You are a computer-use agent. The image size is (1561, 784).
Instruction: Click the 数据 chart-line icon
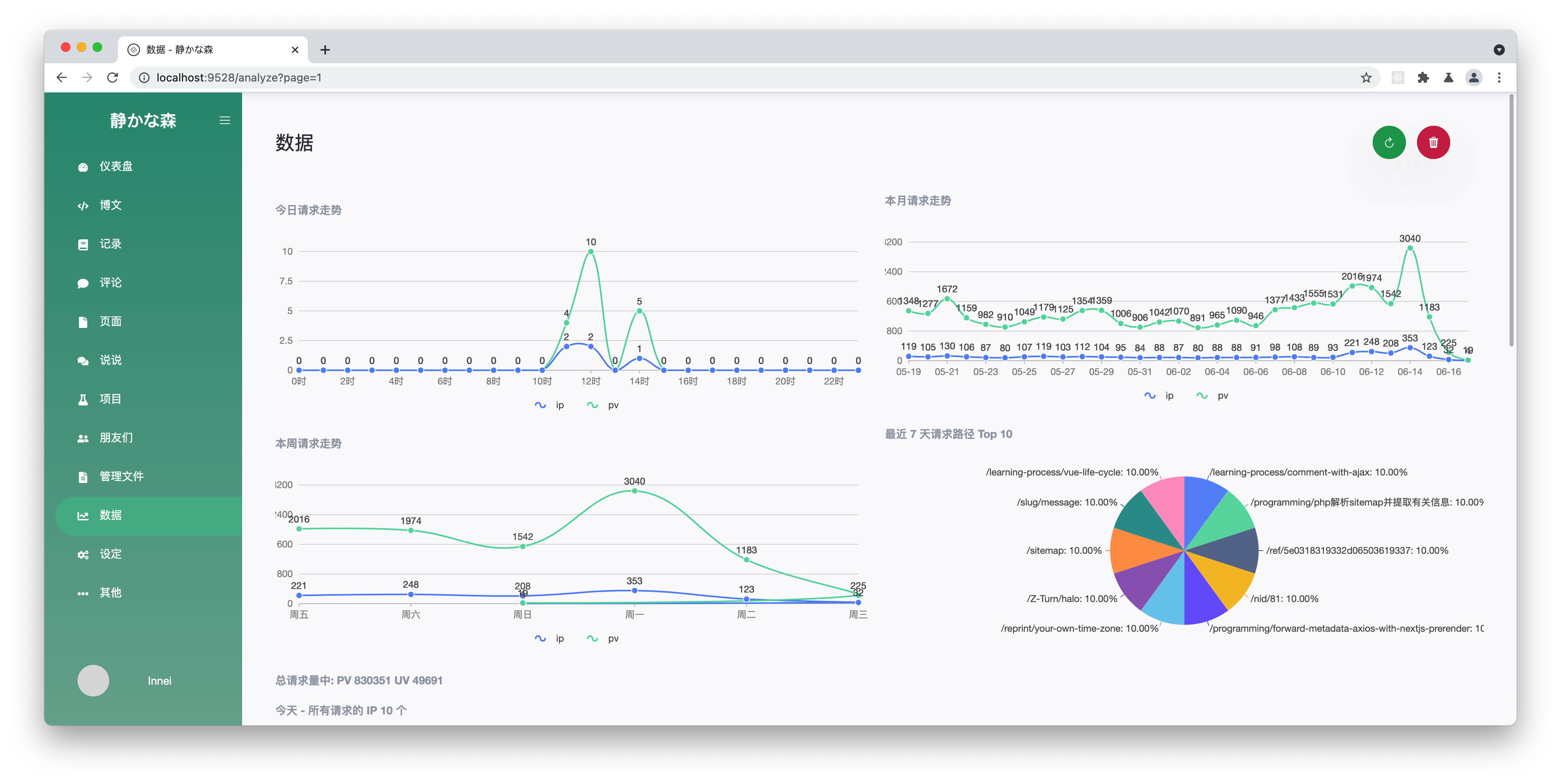83,515
